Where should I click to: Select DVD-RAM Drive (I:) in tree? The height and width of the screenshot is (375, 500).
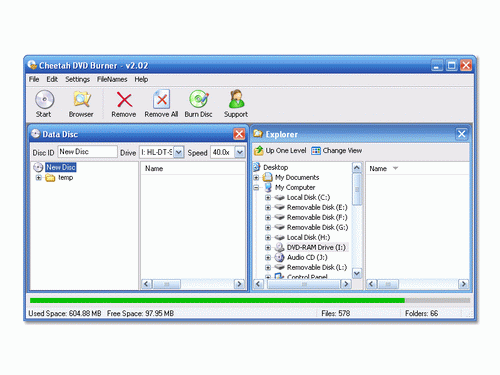click(316, 247)
